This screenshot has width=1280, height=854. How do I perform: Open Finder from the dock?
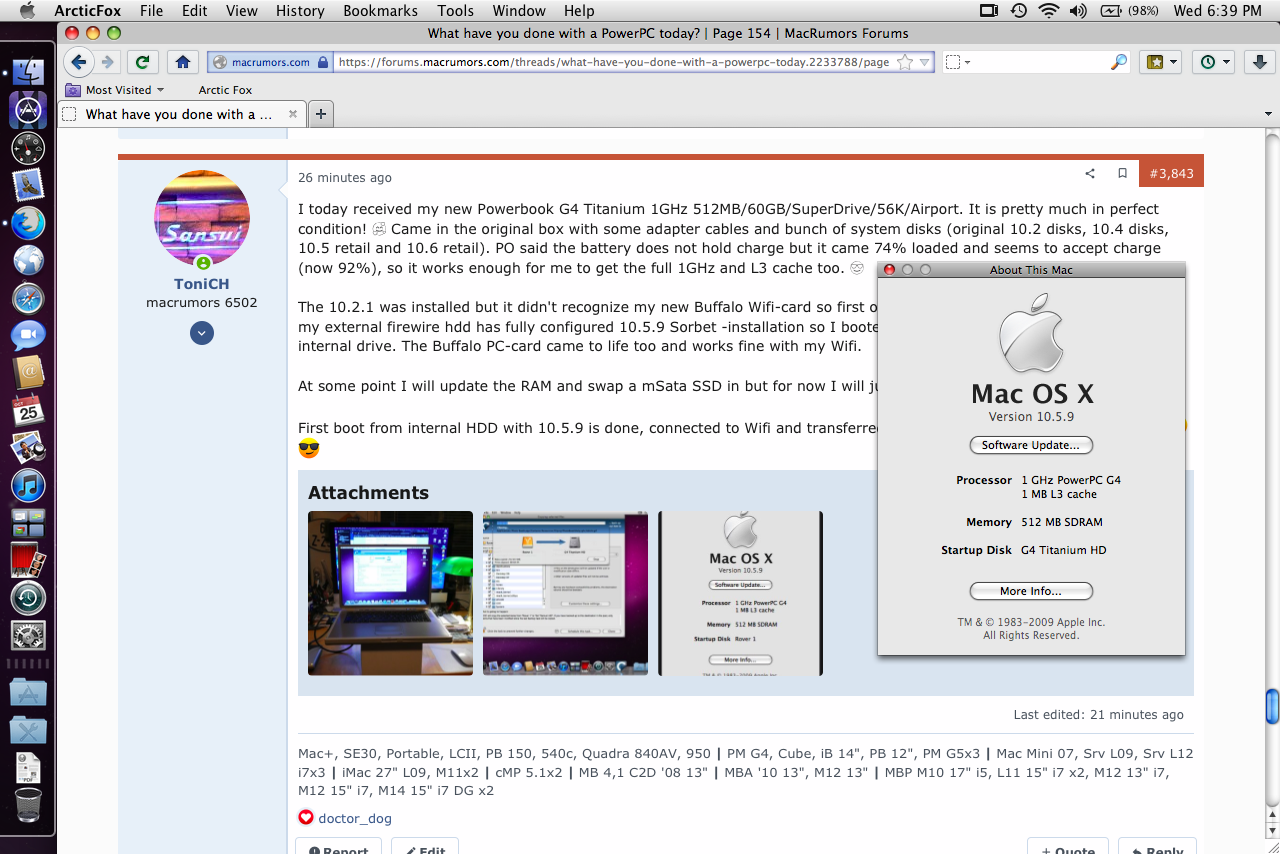tap(28, 72)
